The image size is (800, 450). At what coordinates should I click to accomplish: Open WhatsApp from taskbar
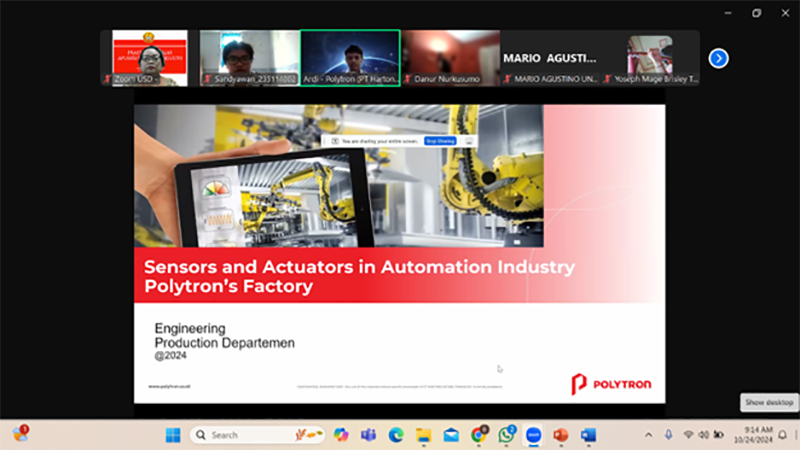click(506, 435)
